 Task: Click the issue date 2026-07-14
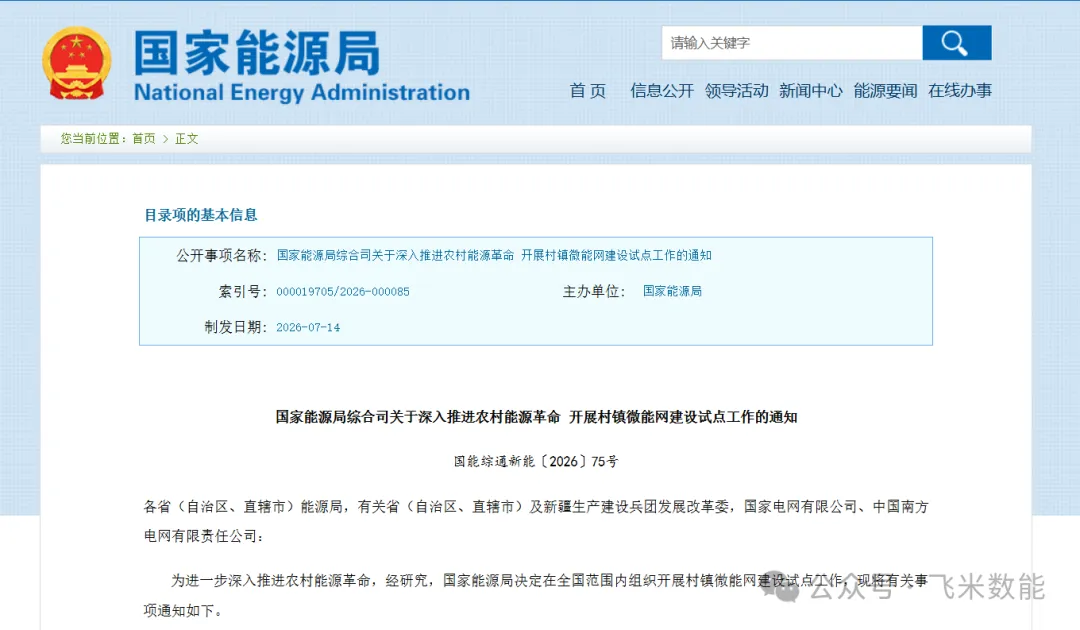pos(308,328)
